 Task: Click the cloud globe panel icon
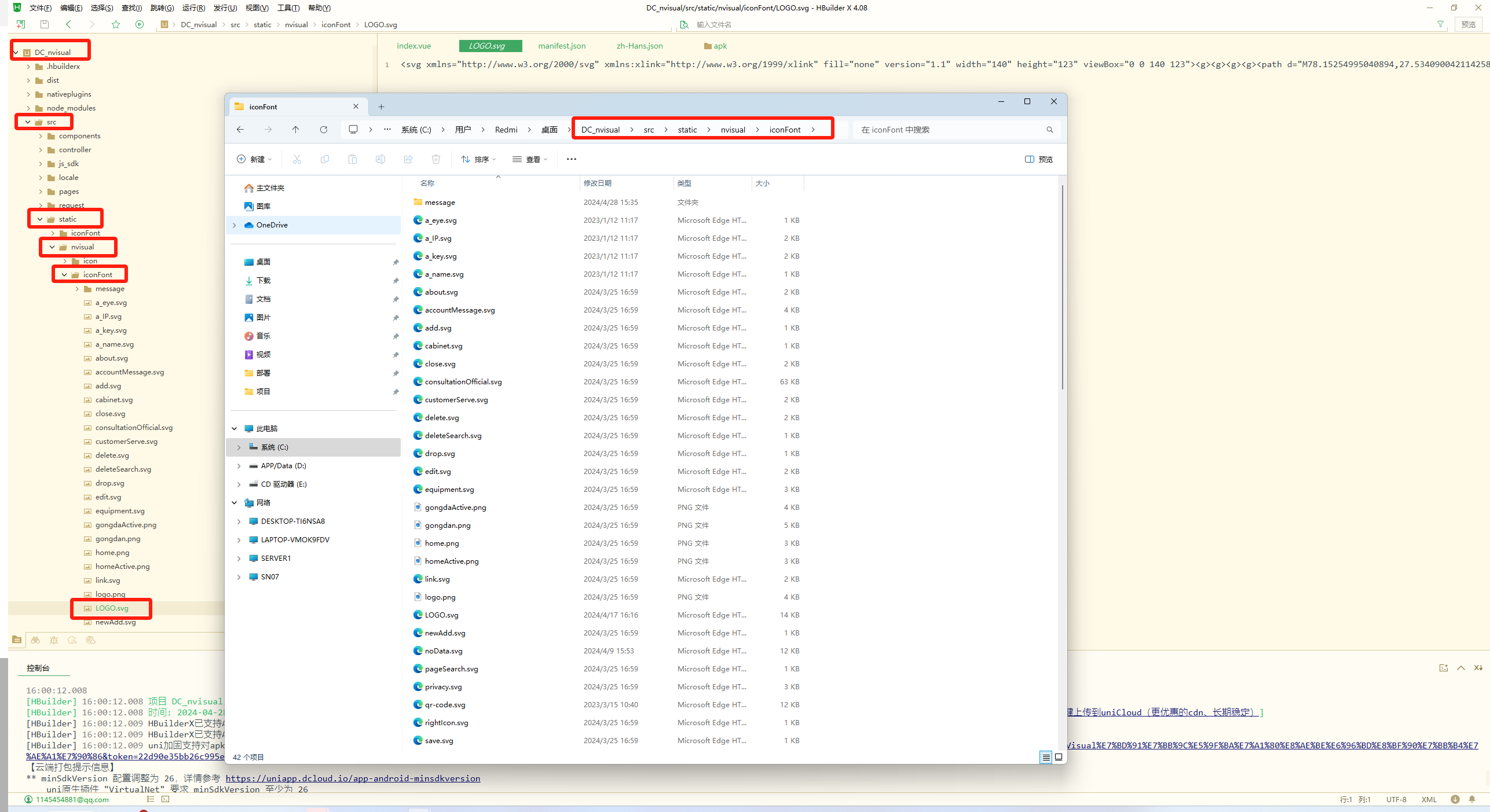(x=90, y=640)
